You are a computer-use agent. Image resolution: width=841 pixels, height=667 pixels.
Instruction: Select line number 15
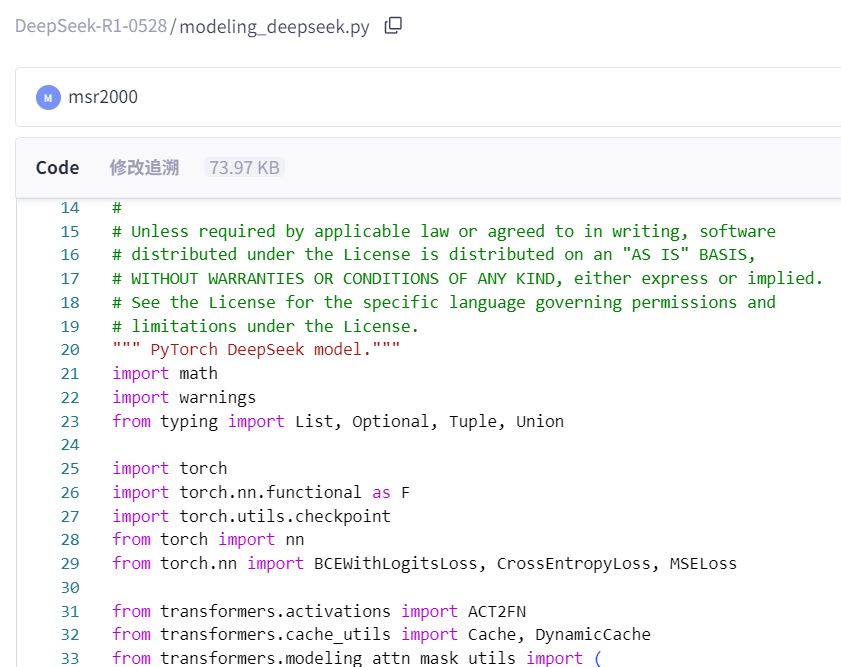[x=70, y=232]
